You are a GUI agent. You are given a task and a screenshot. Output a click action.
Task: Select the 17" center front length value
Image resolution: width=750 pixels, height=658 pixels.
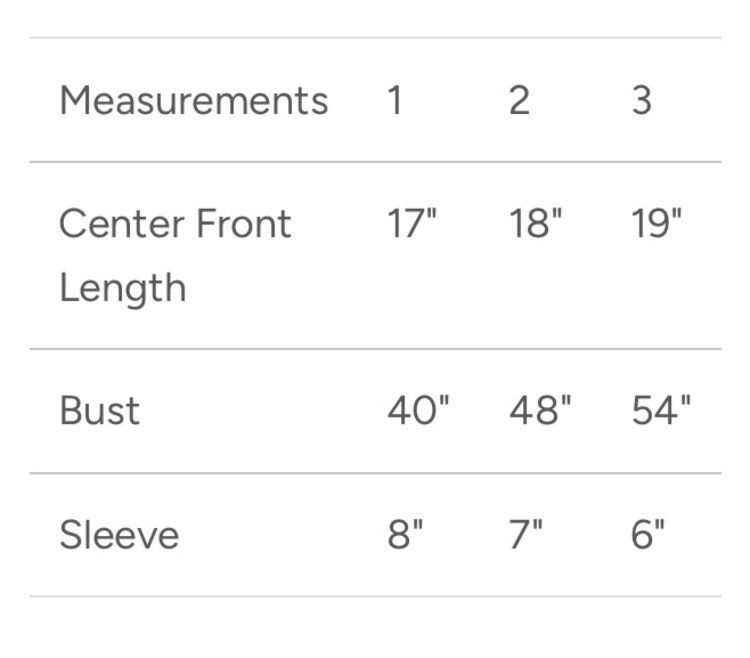[x=412, y=224]
